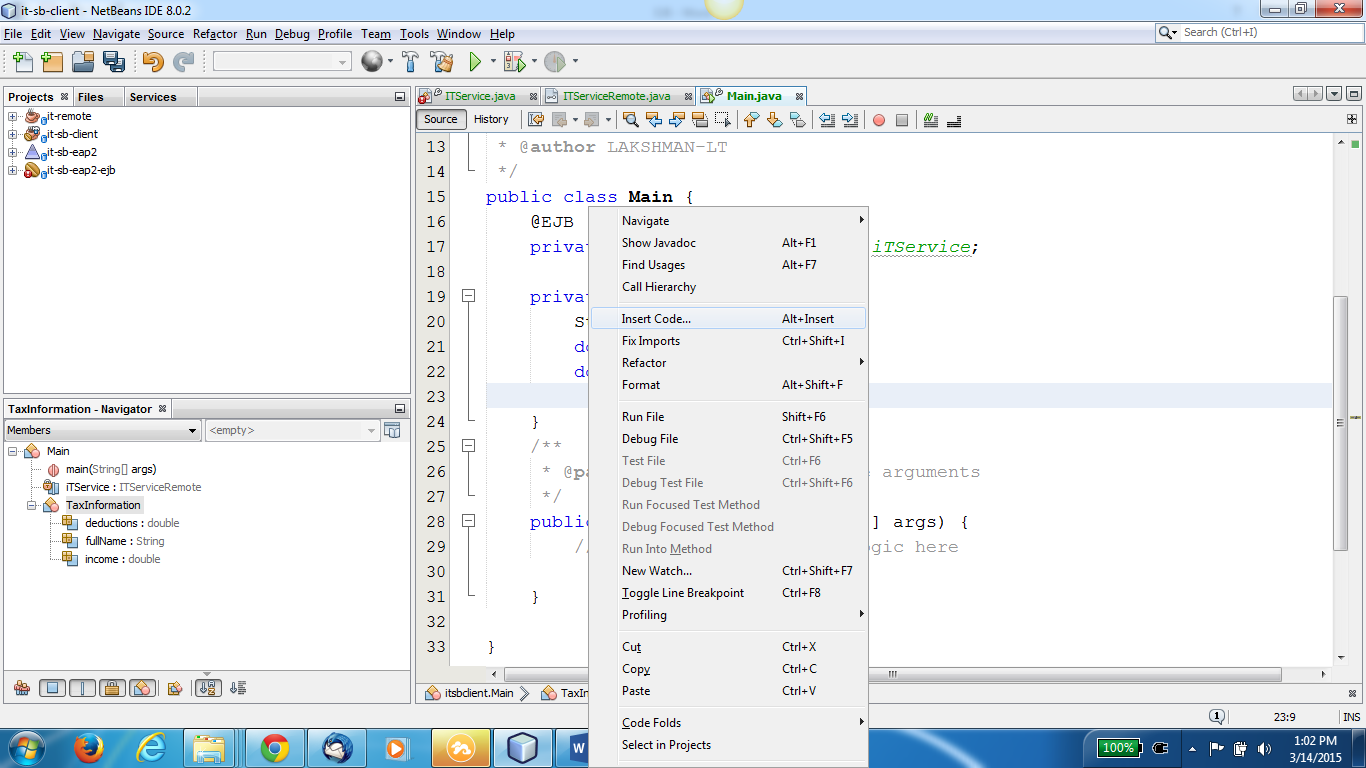Click Find Previous Occurrence arrow icon

654,120
